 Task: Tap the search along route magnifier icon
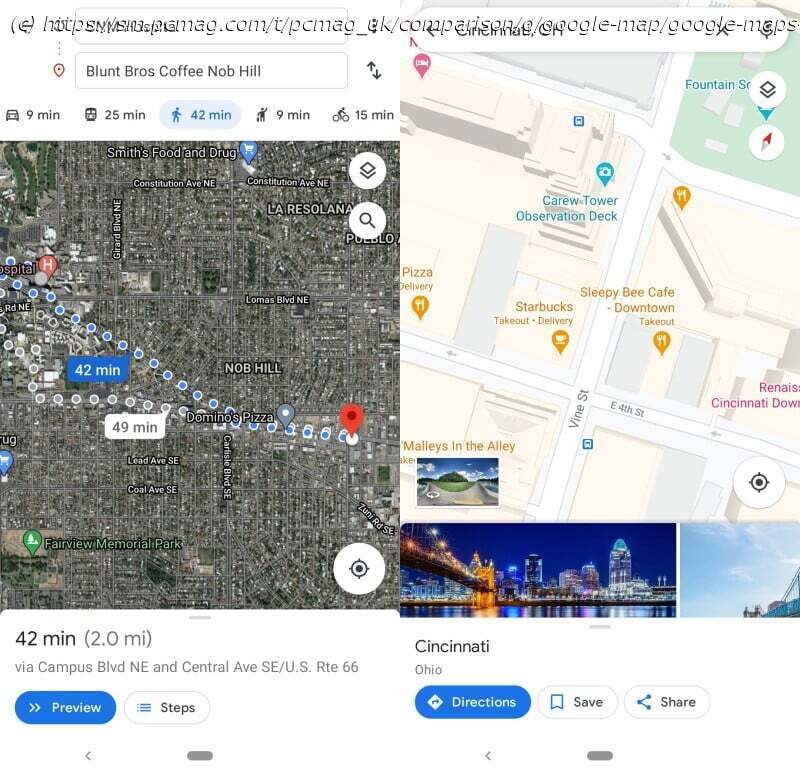367,220
